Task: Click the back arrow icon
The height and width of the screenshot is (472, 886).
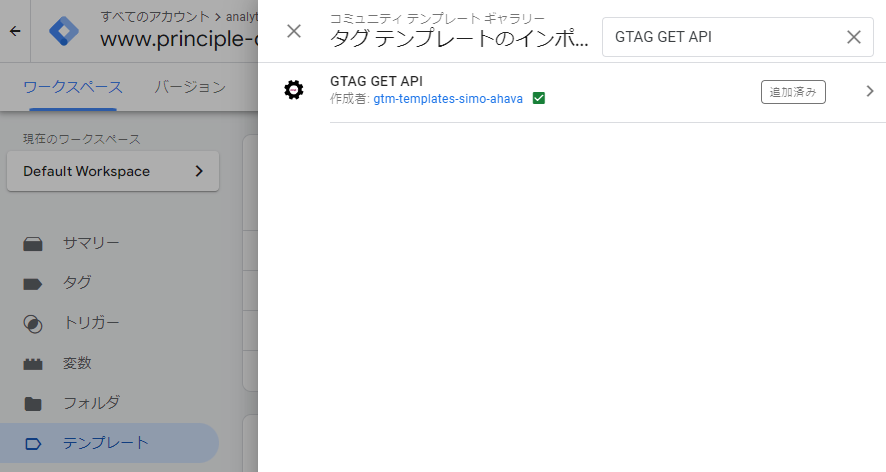Action: click(15, 31)
